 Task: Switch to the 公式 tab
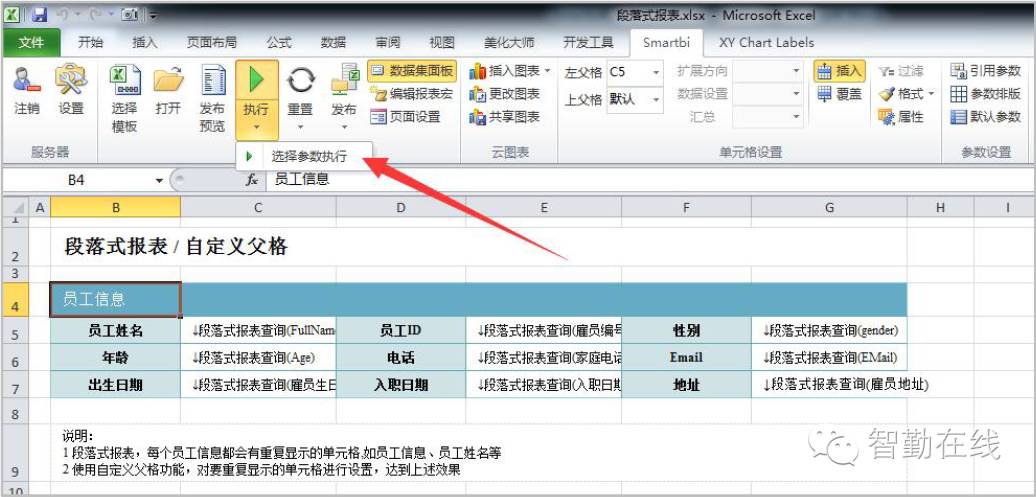(279, 42)
